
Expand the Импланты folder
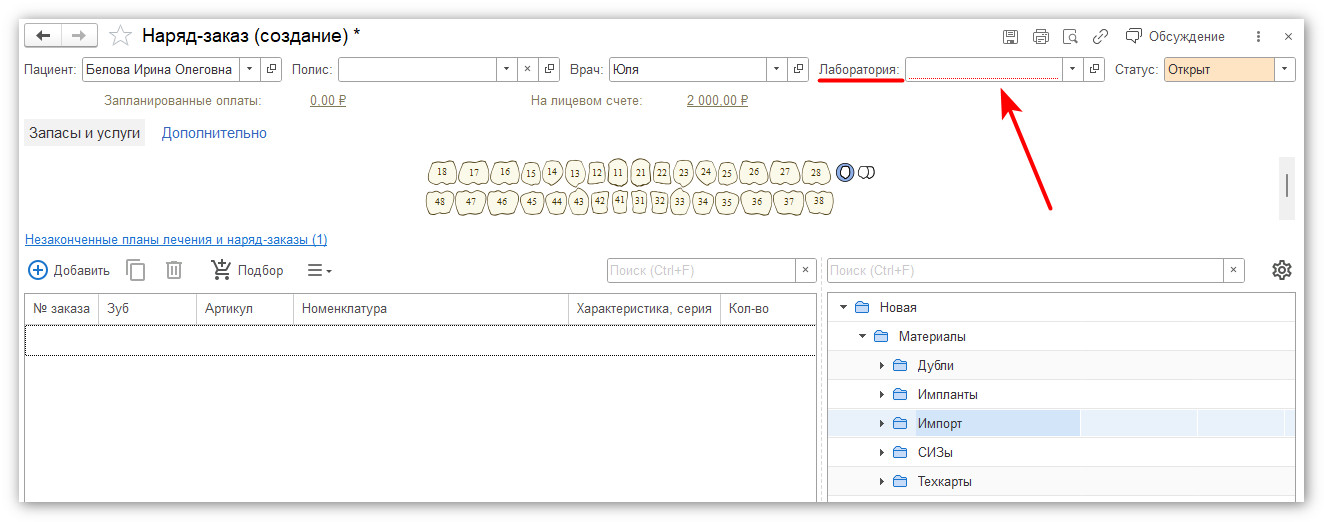(x=881, y=394)
